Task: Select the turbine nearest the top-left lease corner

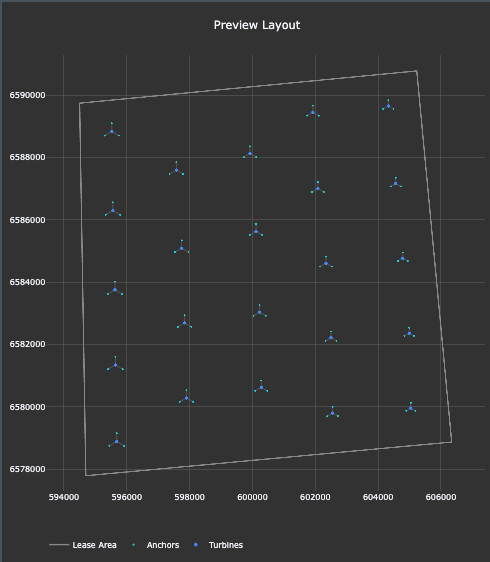Action: [x=112, y=132]
